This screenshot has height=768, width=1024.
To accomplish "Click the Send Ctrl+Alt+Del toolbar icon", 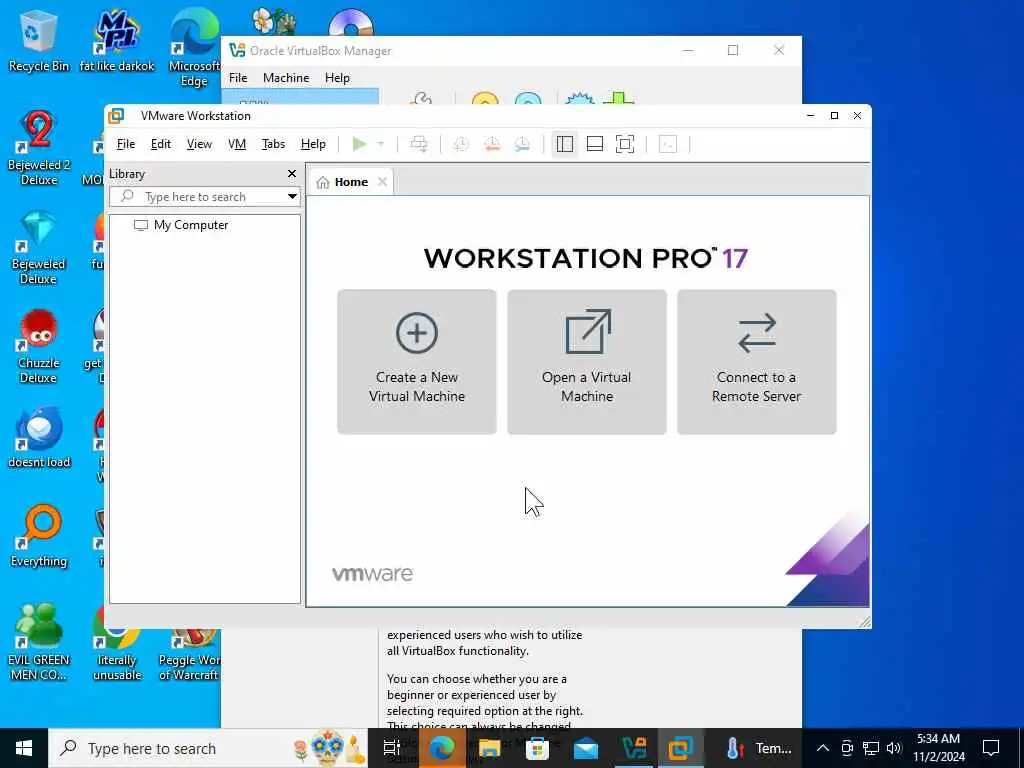I will point(419,144).
